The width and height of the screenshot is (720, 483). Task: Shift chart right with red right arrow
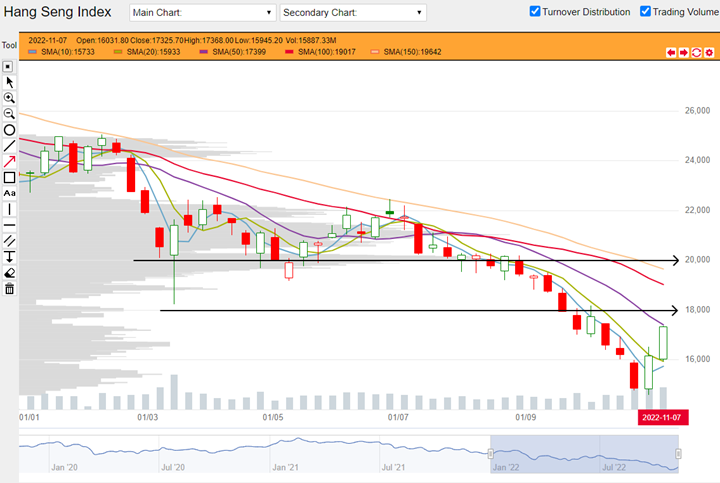[684, 52]
